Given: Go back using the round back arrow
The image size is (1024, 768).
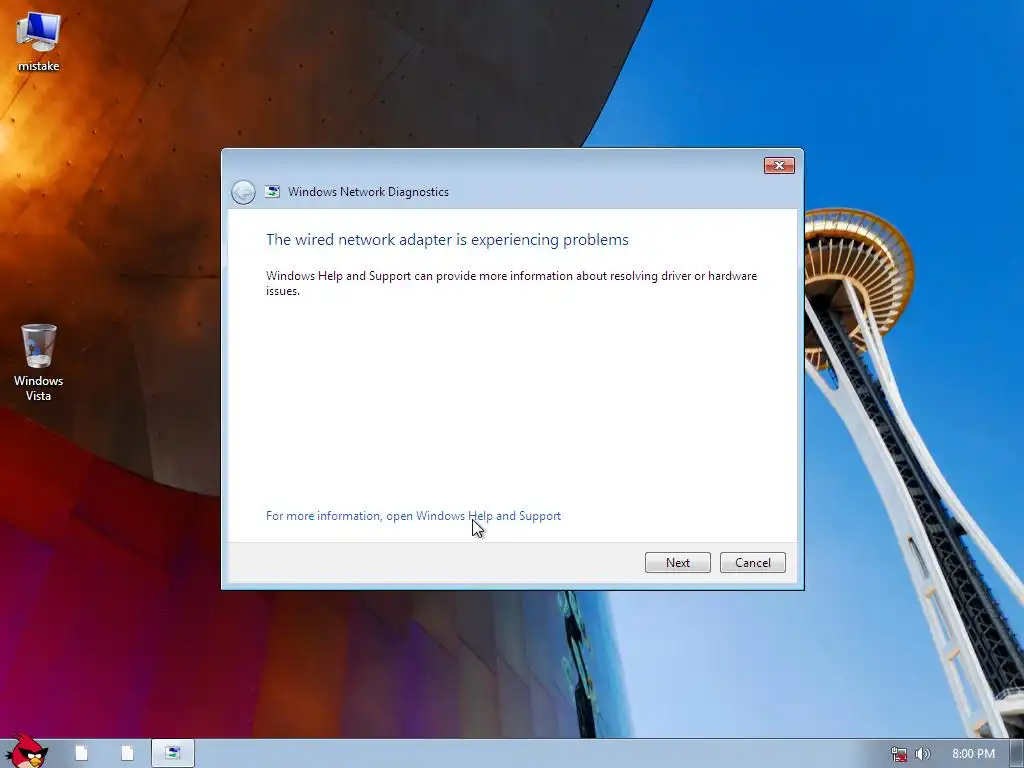Looking at the screenshot, I should (243, 192).
